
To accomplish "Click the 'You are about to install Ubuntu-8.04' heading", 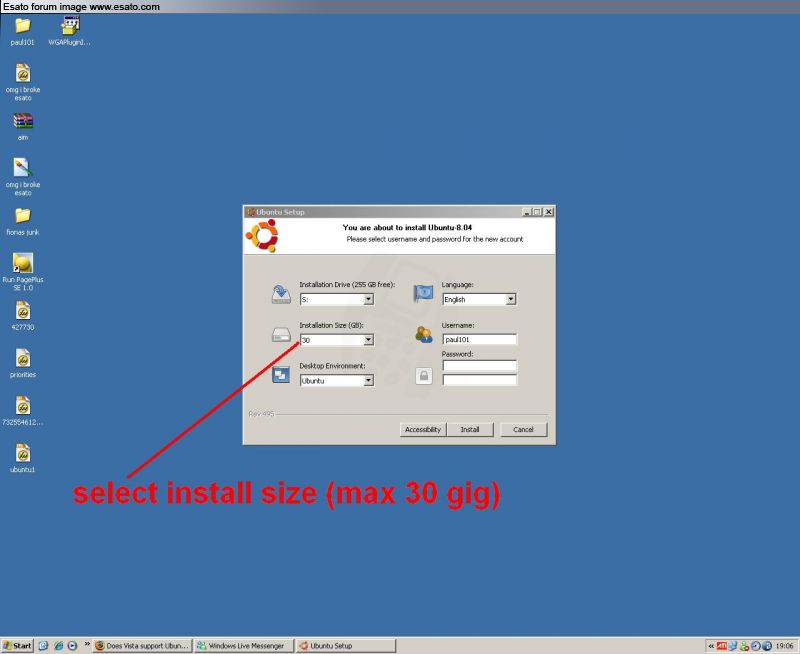I will pos(407,228).
